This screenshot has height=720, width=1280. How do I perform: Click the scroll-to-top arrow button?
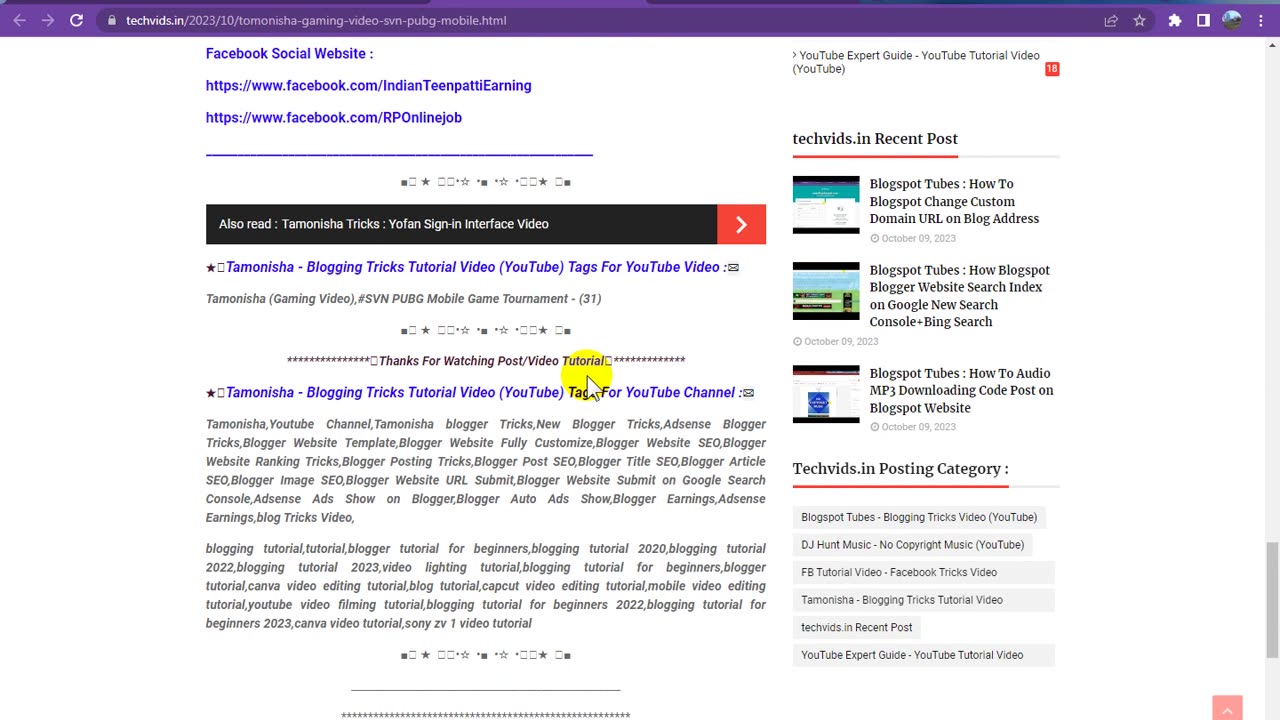pos(1227,707)
